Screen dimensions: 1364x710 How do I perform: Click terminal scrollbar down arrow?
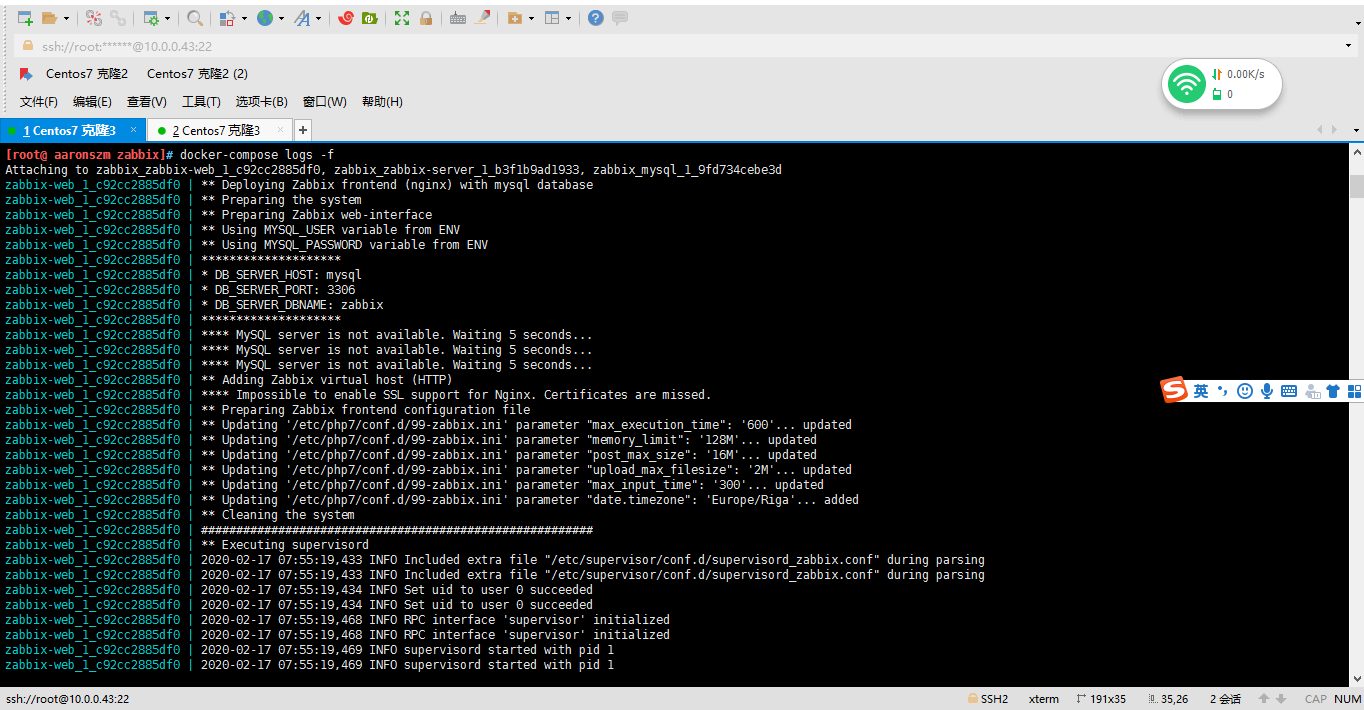[1357, 680]
